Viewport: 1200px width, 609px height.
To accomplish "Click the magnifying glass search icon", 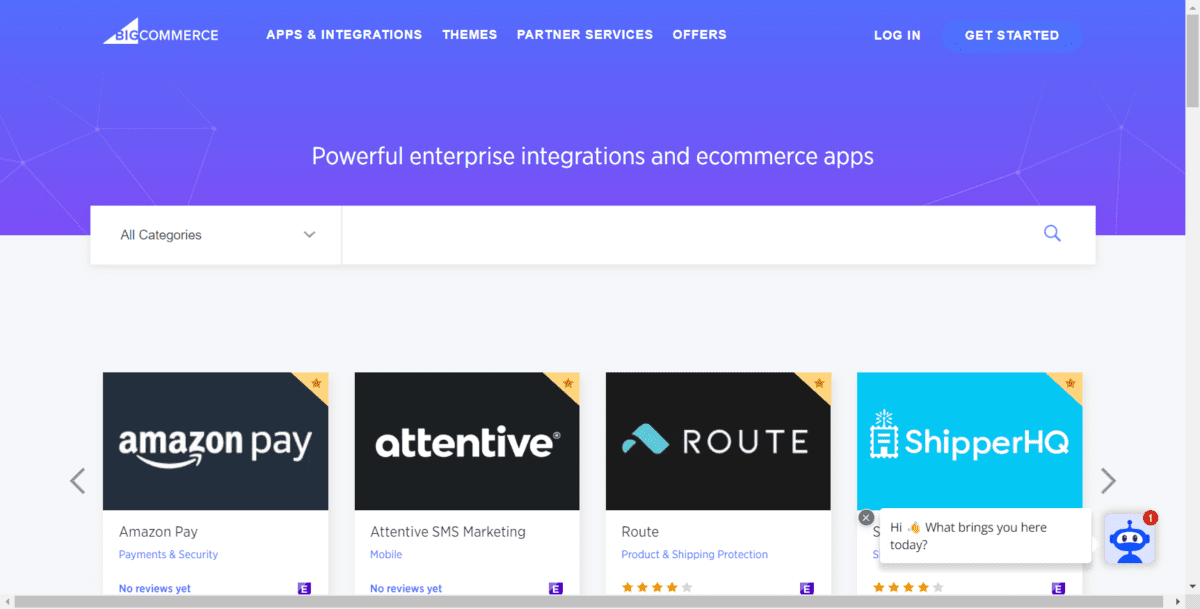I will pyautogui.click(x=1052, y=234).
